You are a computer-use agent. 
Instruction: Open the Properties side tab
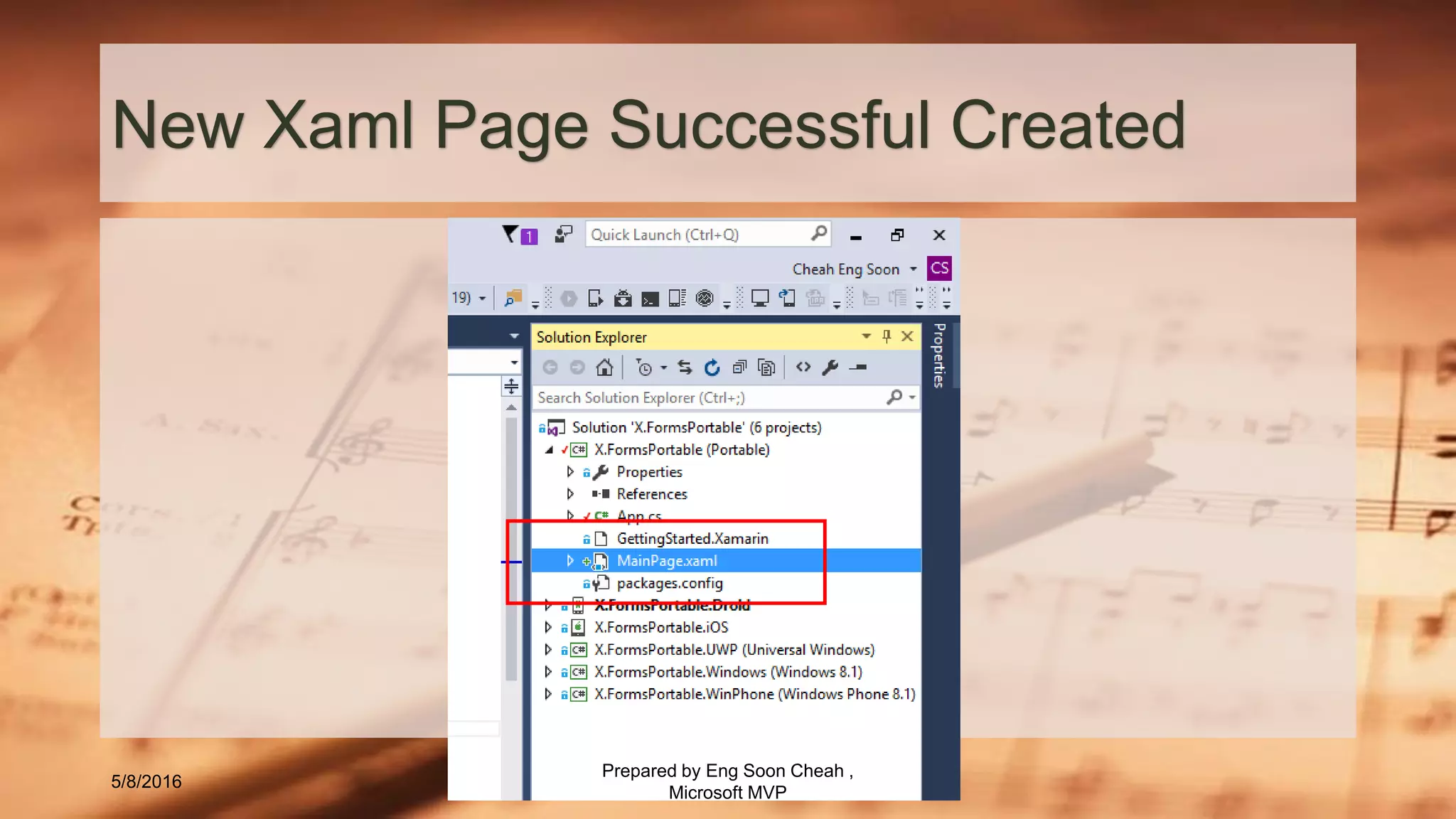(939, 355)
